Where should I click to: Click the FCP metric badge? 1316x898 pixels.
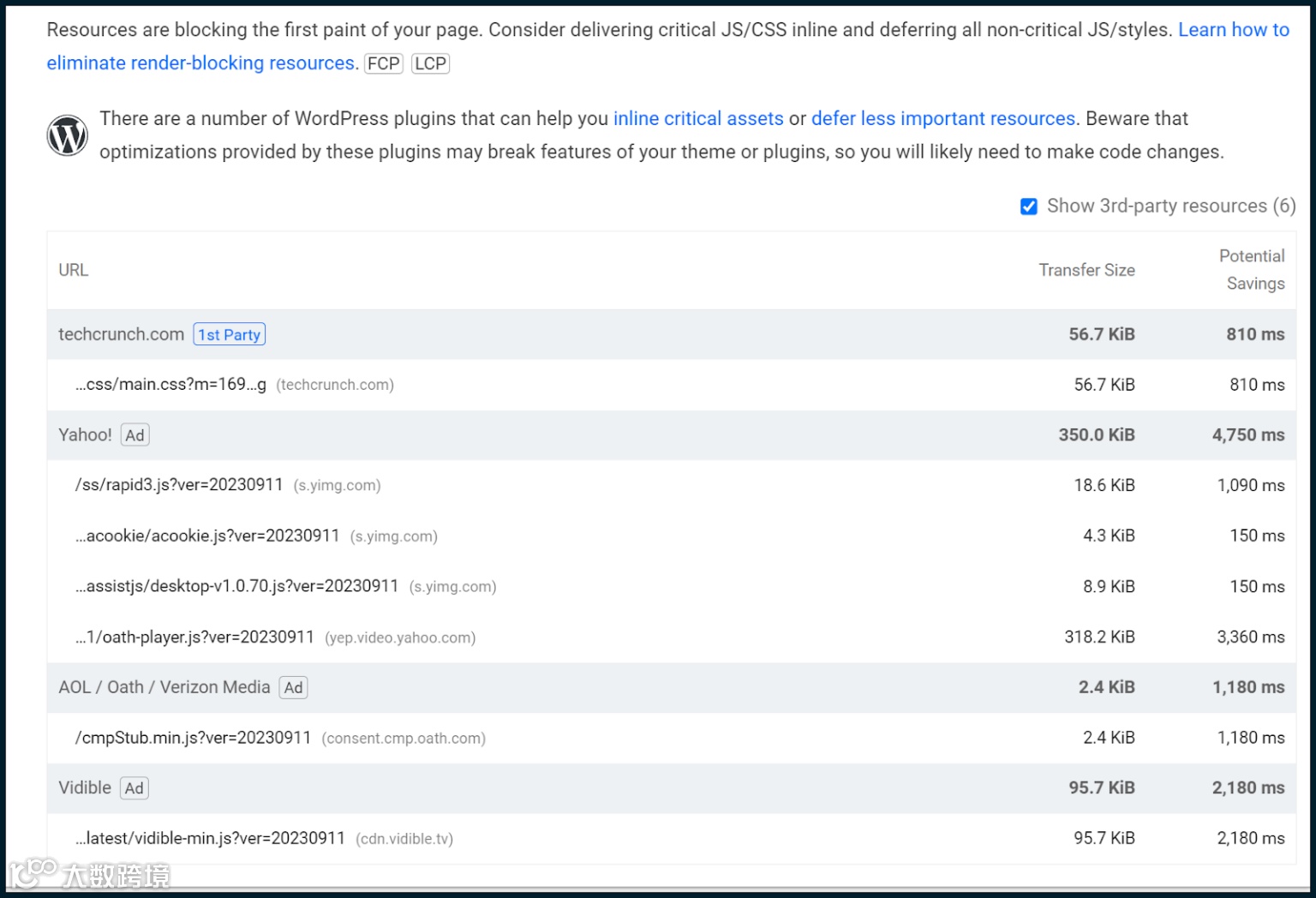pos(384,63)
